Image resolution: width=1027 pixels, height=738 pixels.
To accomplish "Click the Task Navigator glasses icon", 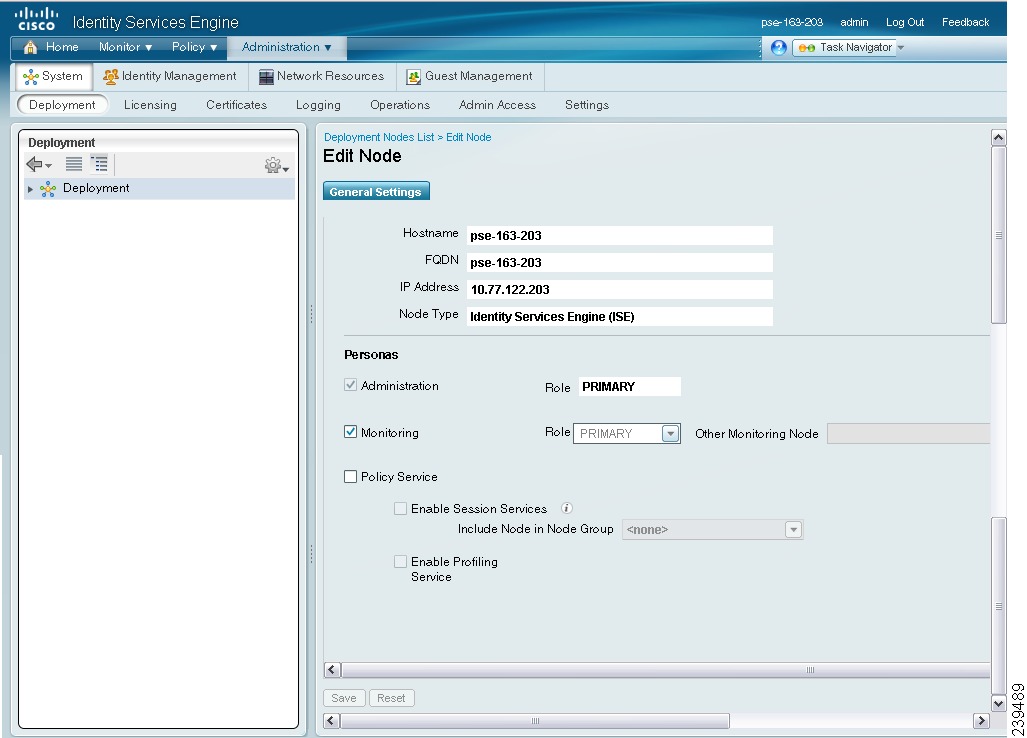I will click(x=806, y=48).
